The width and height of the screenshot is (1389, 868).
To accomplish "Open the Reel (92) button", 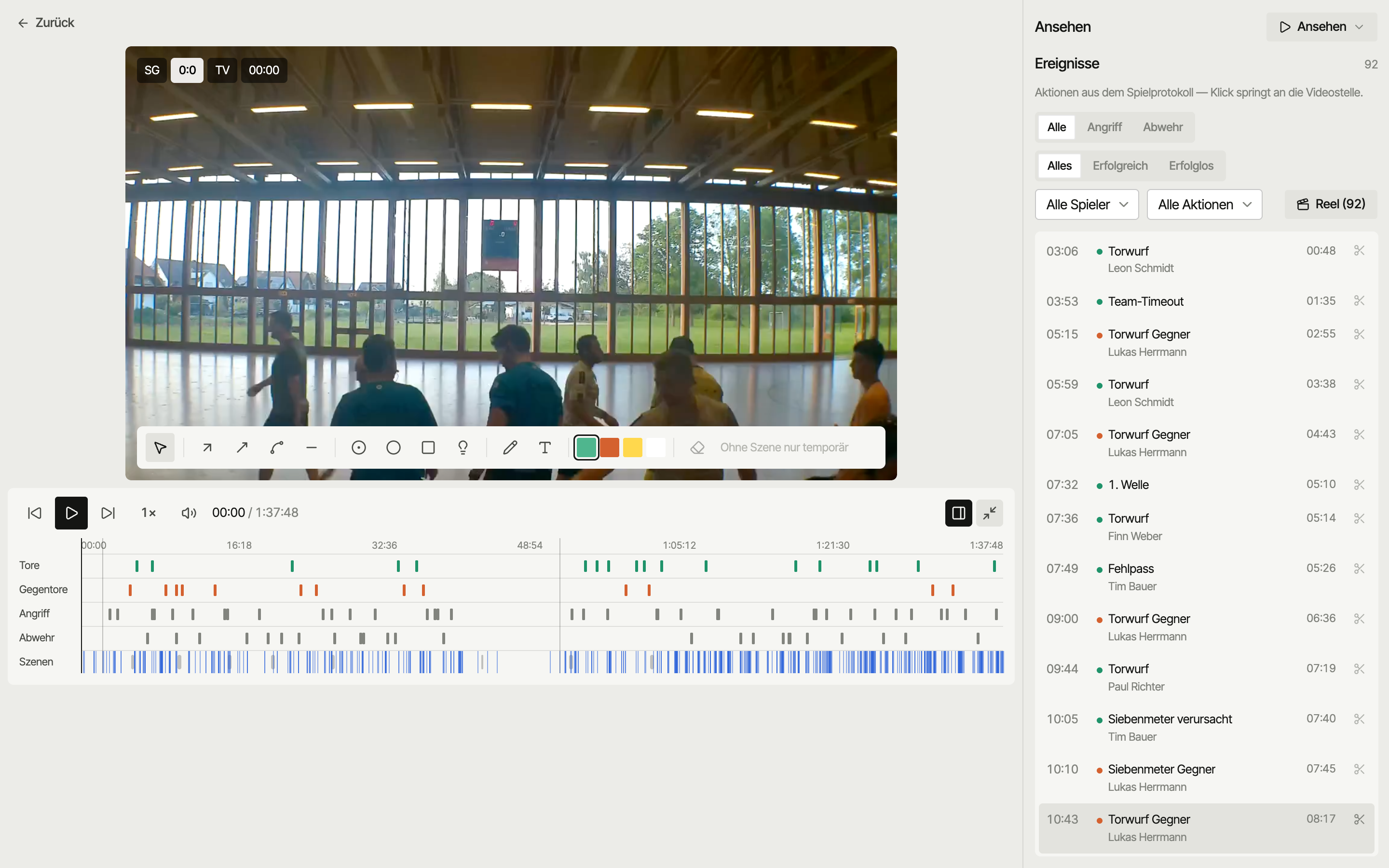I will pyautogui.click(x=1331, y=204).
